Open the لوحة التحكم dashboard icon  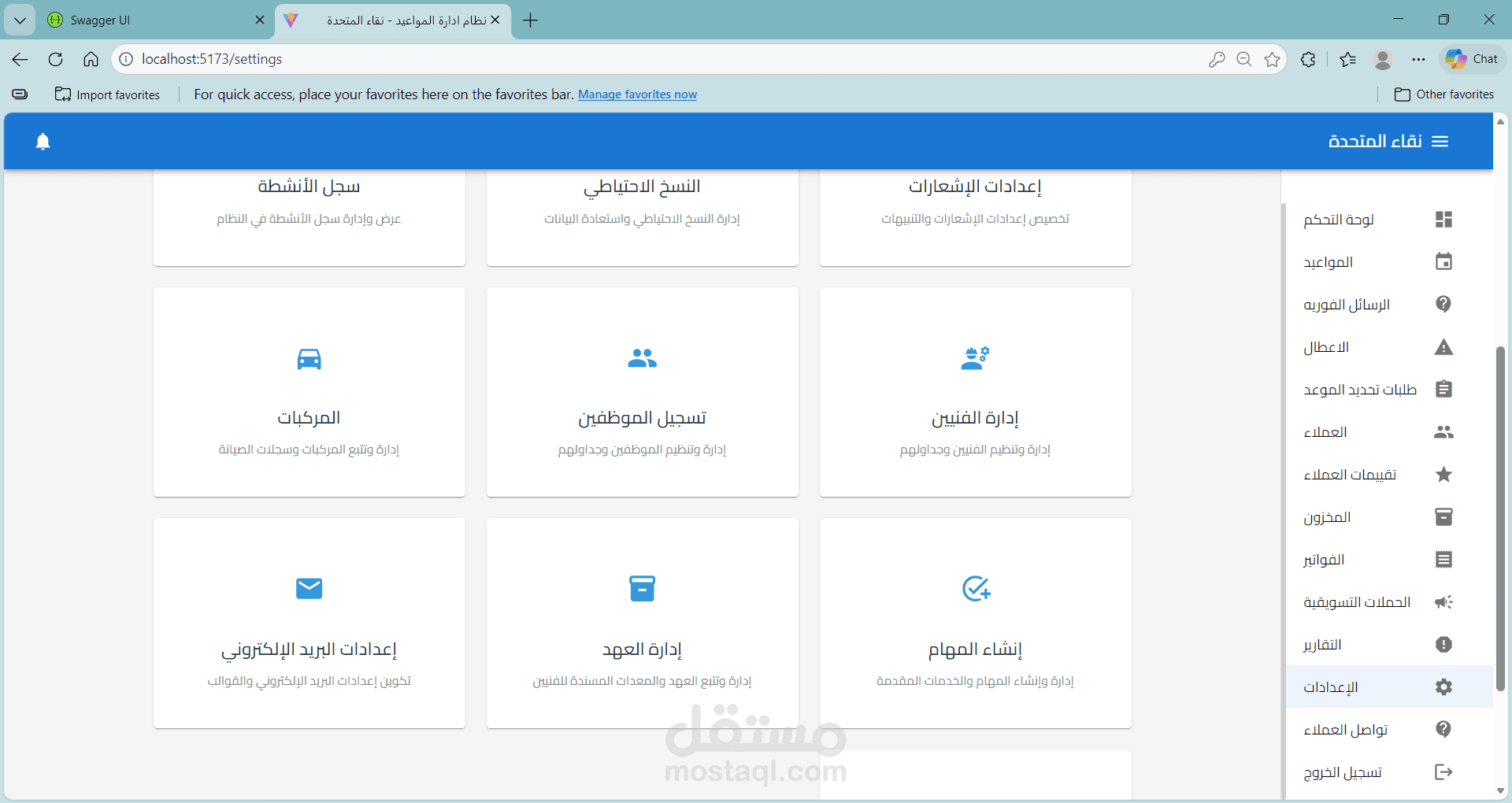point(1443,220)
